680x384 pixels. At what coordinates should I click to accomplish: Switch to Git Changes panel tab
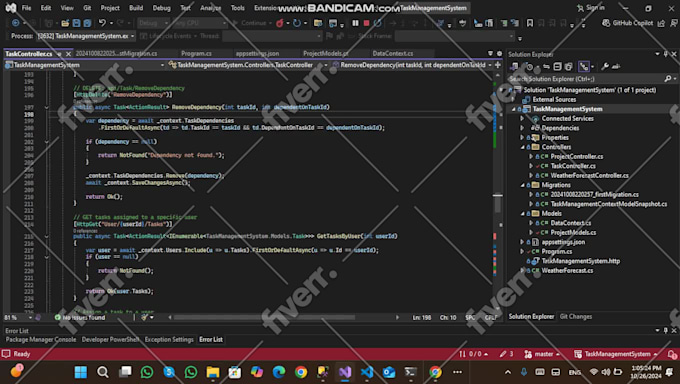[x=575, y=317]
